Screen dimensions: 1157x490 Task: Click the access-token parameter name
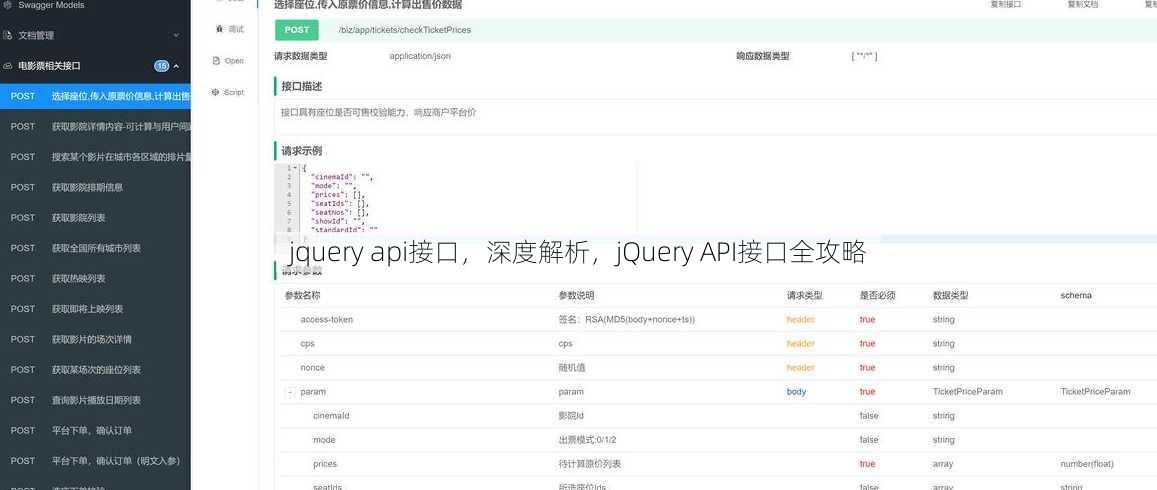tap(326, 320)
